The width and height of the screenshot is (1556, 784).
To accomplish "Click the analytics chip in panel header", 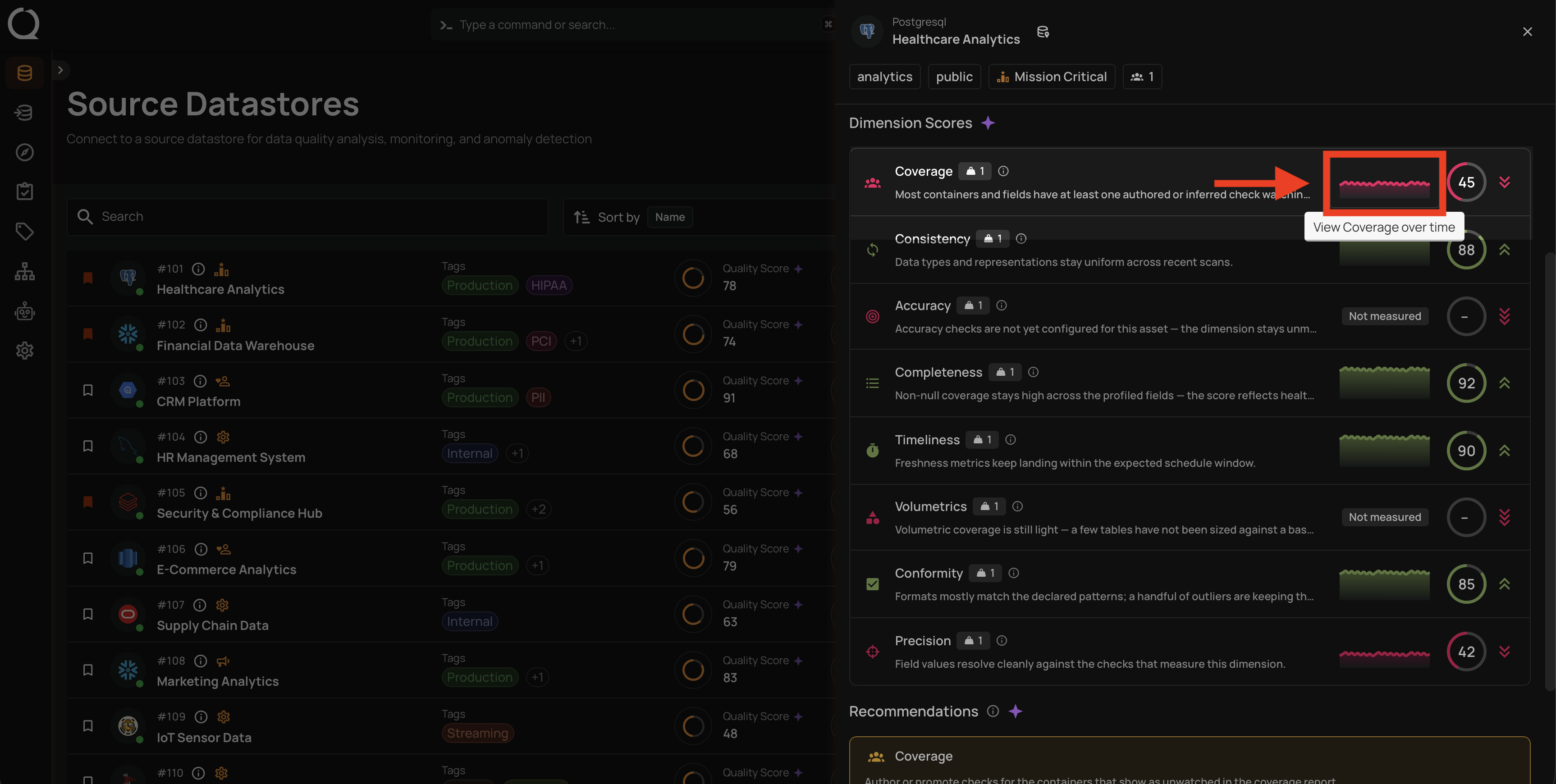I will coord(884,77).
